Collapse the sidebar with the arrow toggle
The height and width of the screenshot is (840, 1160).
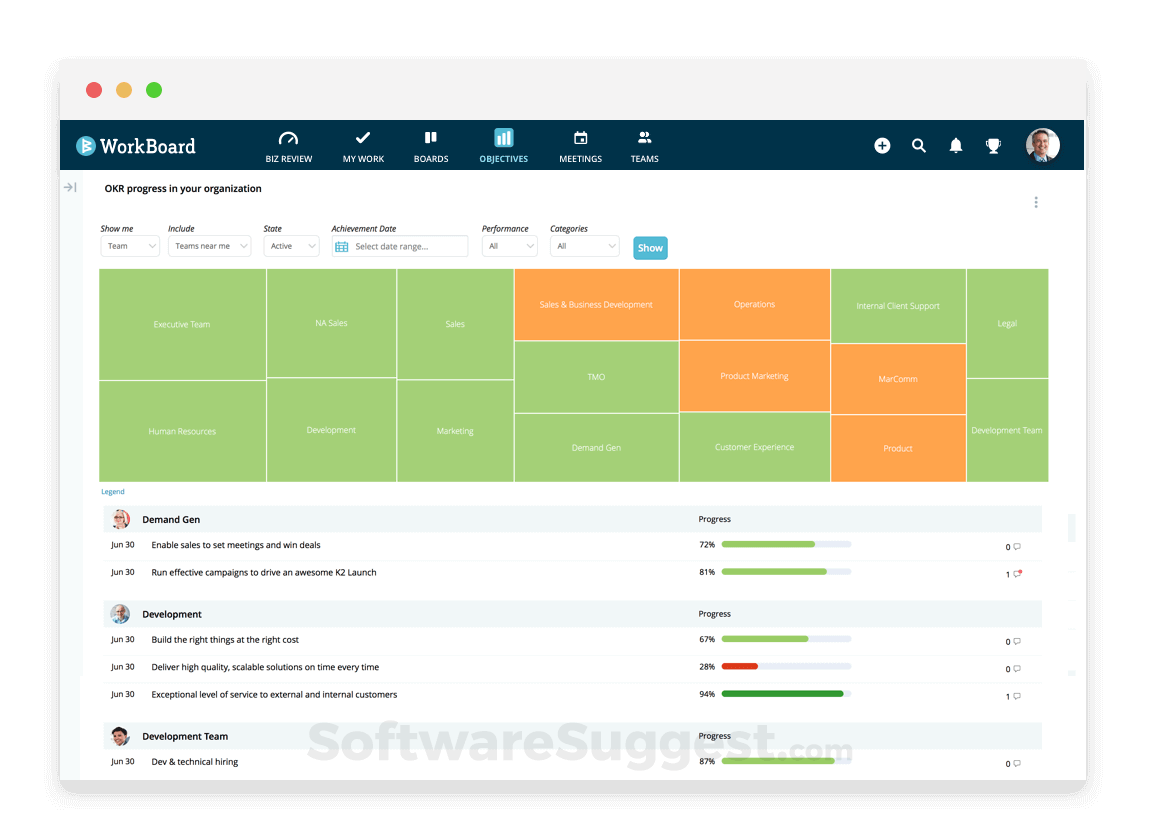click(69, 187)
